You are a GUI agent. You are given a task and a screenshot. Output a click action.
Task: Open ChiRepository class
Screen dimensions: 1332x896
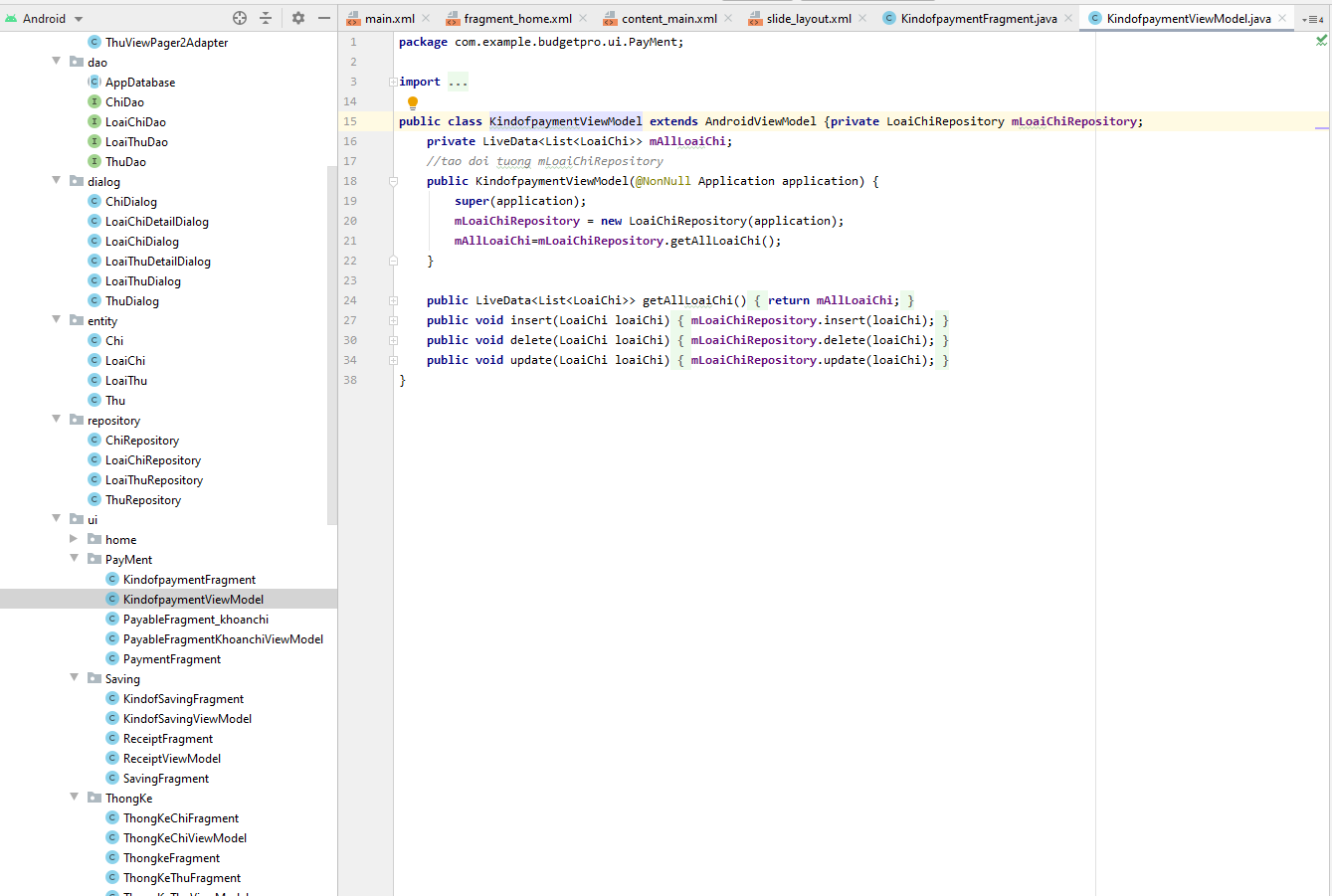(142, 441)
